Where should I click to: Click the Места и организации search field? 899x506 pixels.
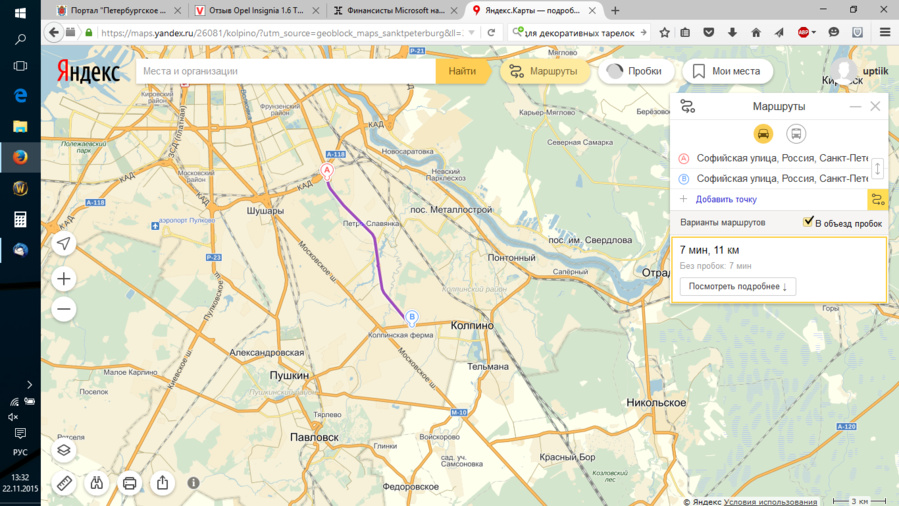(286, 71)
